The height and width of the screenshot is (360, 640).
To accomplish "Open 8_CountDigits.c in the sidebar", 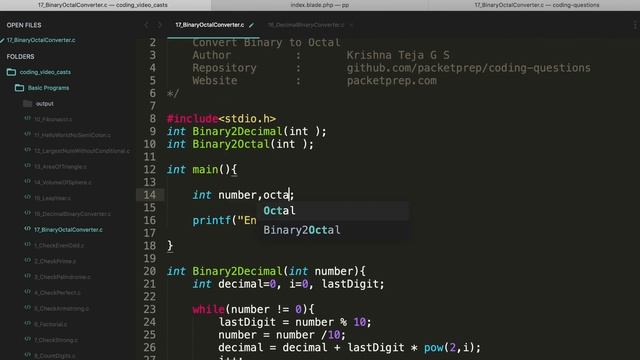I will click(55, 356).
